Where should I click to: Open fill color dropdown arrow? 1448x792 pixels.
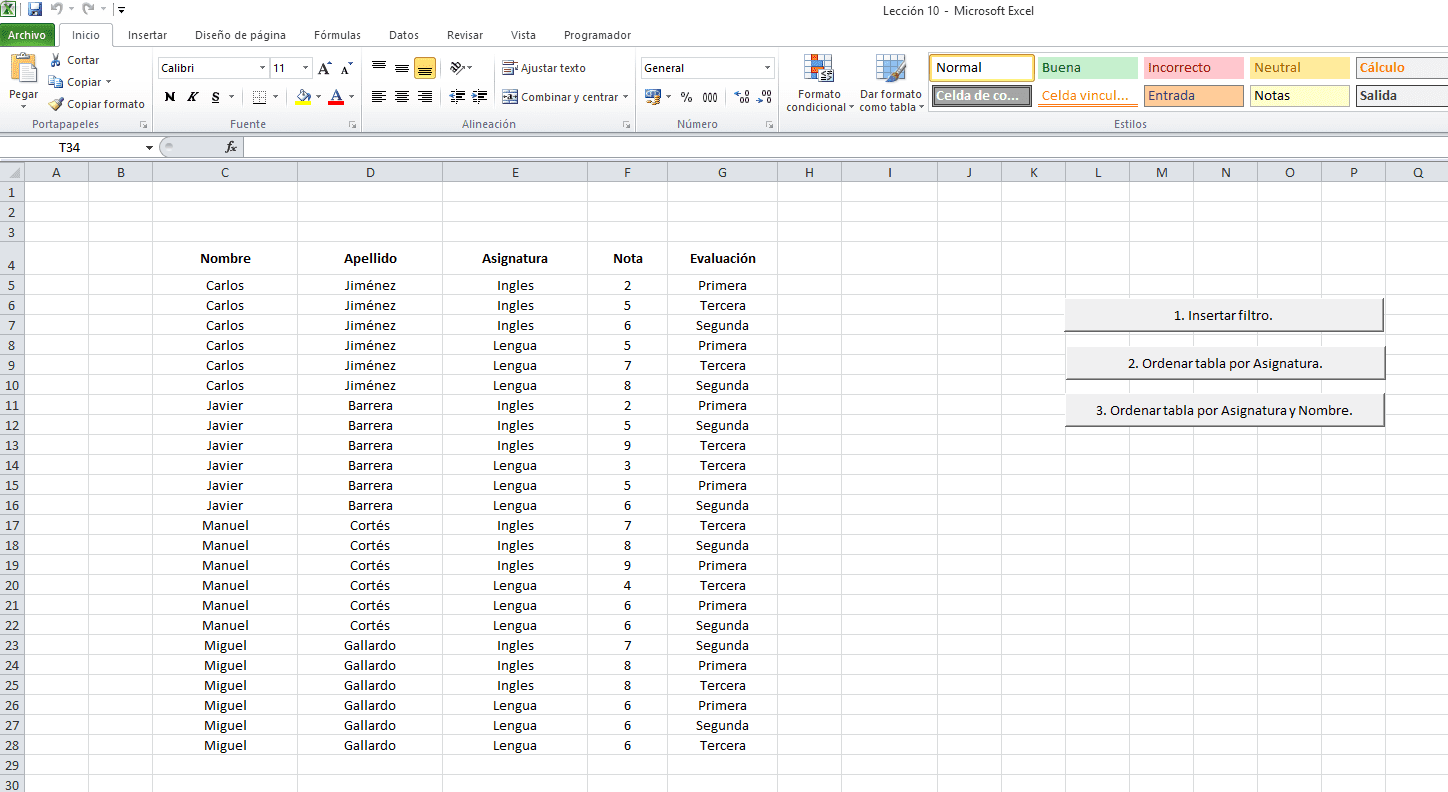pyautogui.click(x=318, y=97)
